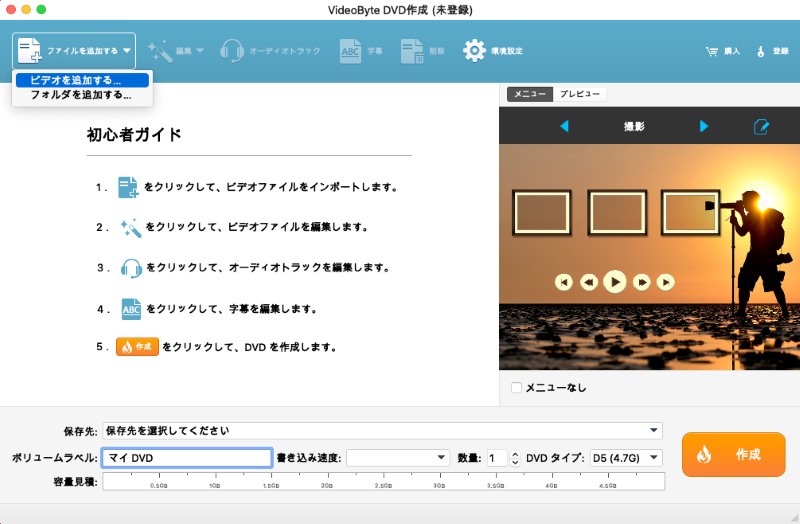Image resolution: width=800 pixels, height=524 pixels.
Task: Click the 登録 key icon
Action: tap(761, 51)
